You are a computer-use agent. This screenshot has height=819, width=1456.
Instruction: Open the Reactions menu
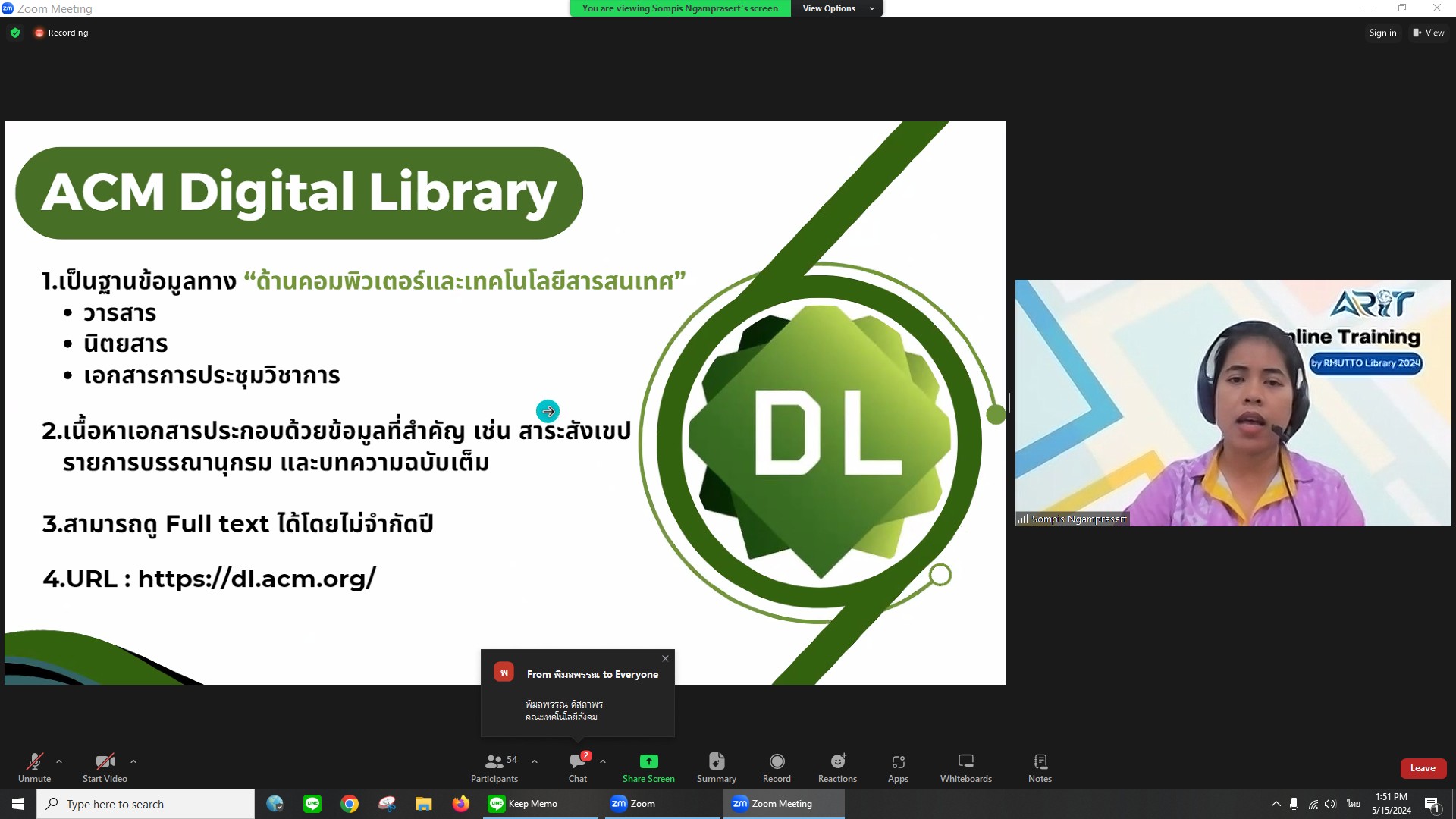click(837, 767)
